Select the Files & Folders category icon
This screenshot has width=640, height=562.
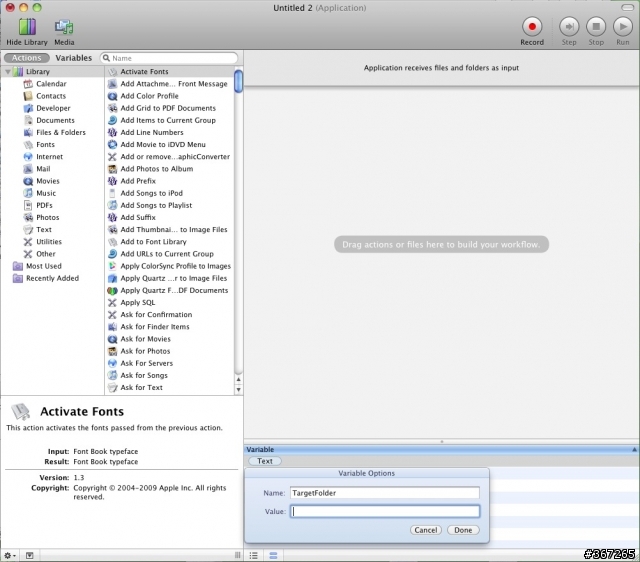[x=28, y=132]
